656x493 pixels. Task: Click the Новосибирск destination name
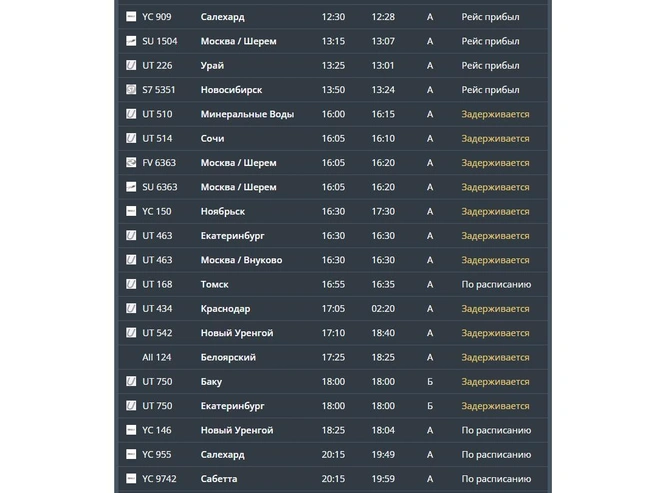click(231, 90)
